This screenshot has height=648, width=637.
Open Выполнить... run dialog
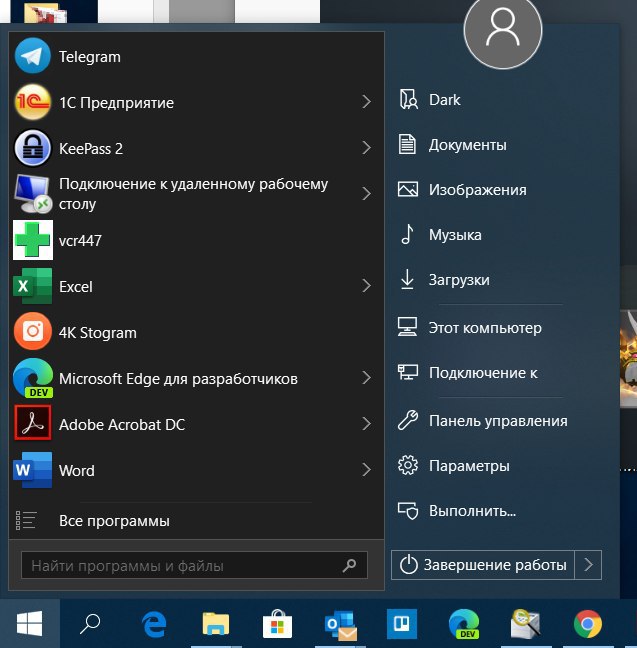click(x=457, y=511)
